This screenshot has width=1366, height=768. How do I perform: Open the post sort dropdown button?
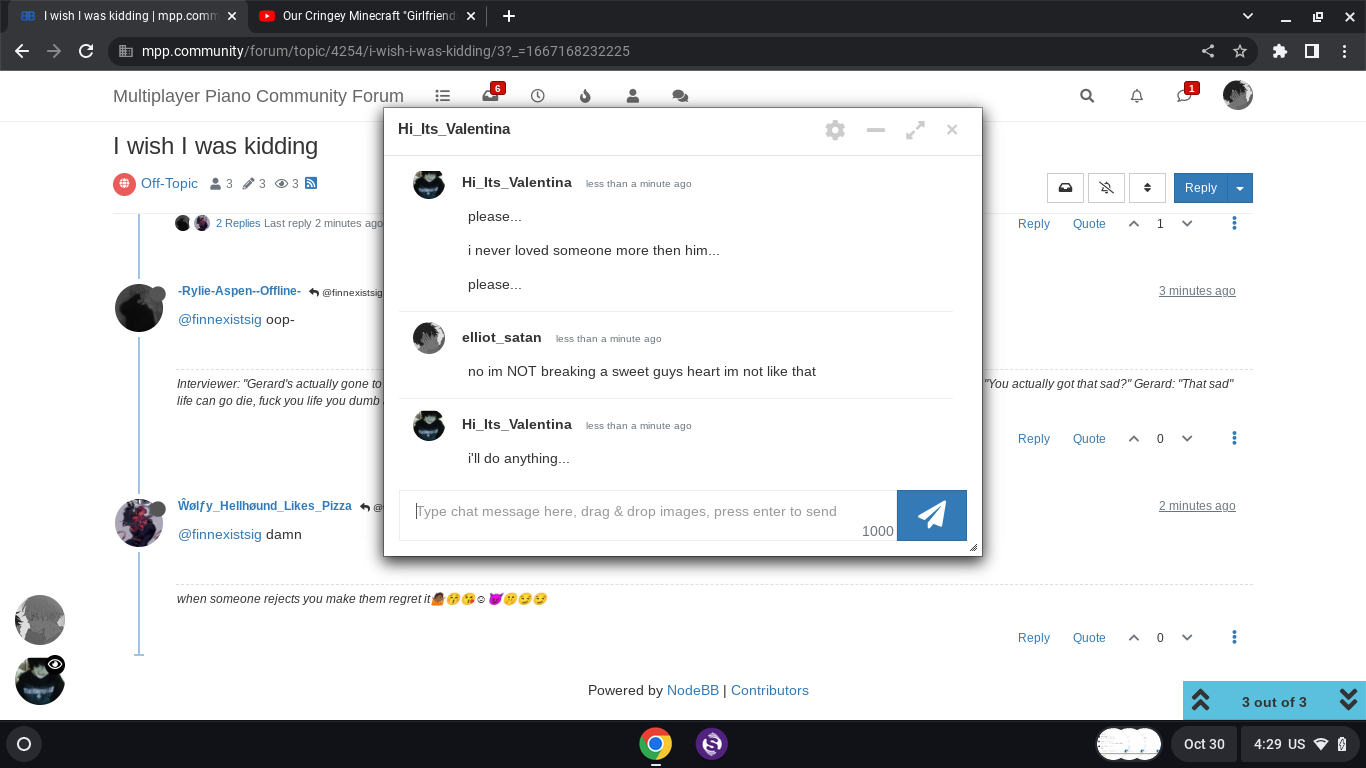click(x=1147, y=188)
